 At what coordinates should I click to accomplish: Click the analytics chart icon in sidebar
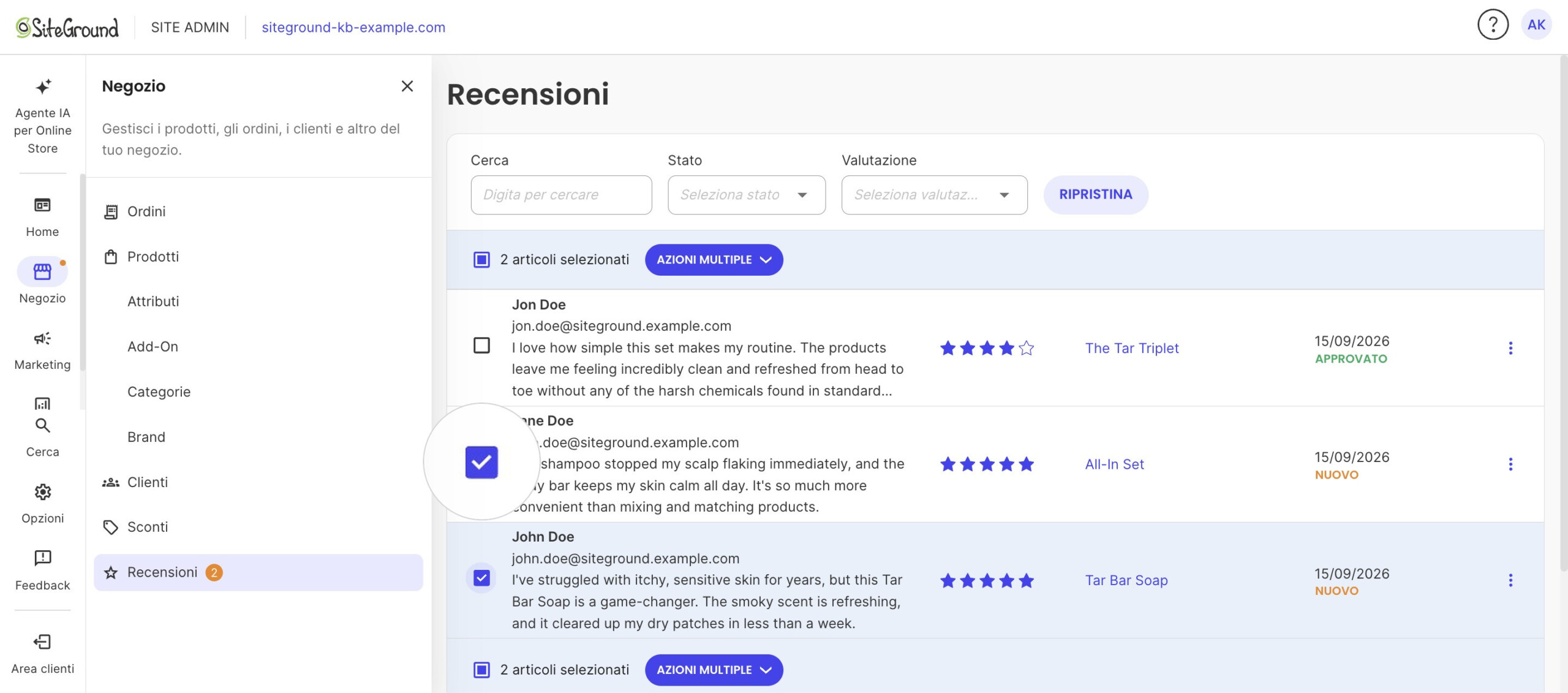click(x=42, y=403)
